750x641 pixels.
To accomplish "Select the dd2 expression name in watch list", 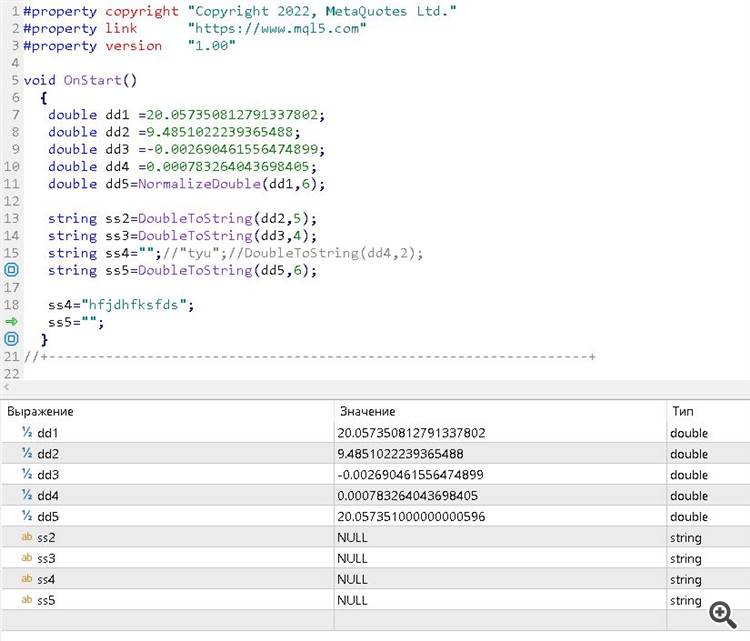I will pos(48,454).
